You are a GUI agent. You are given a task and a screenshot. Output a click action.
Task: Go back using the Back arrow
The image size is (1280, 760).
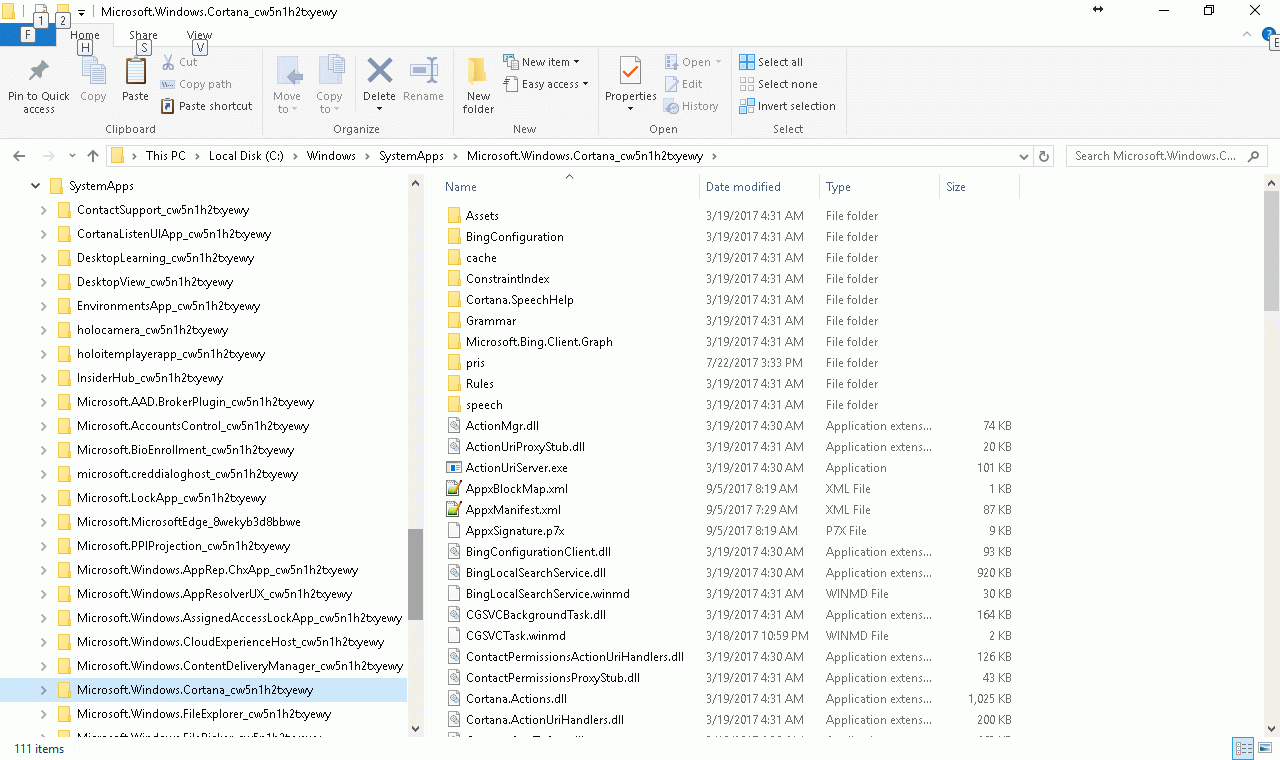click(x=19, y=156)
